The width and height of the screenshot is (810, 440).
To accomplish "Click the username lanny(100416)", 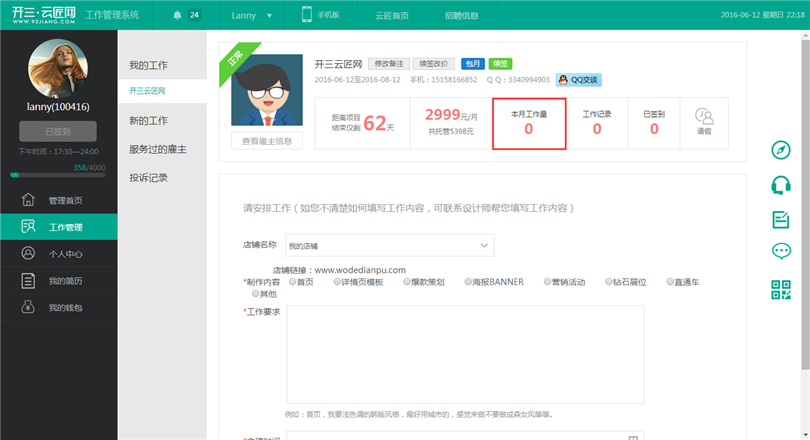I will pyautogui.click(x=58, y=107).
